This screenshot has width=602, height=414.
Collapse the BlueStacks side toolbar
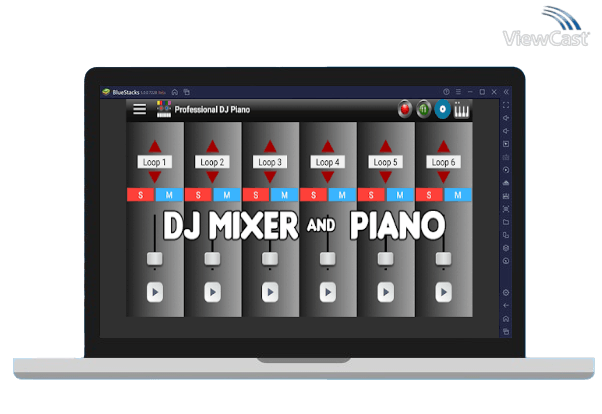(x=506, y=92)
